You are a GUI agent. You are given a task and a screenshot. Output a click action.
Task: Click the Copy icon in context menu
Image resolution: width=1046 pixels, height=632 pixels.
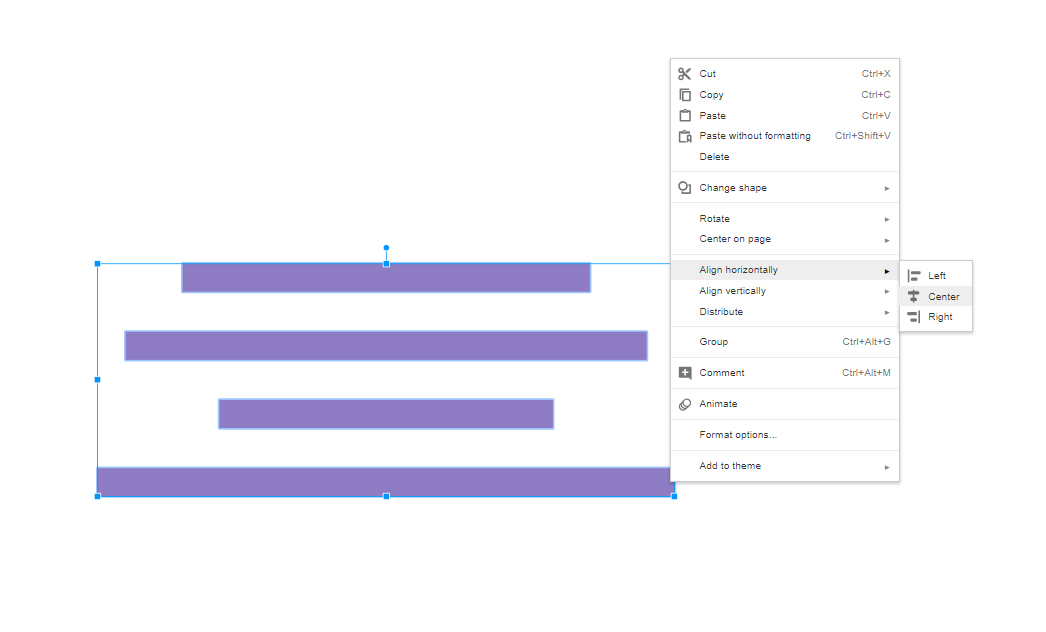[x=685, y=95]
